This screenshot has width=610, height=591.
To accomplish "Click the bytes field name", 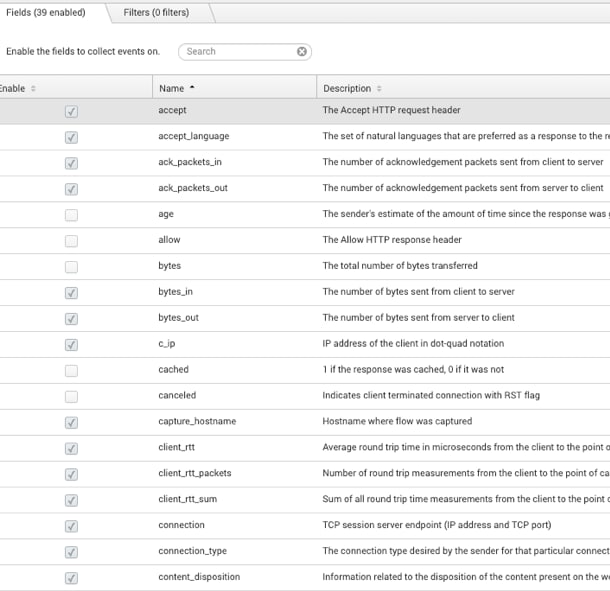I will click(x=170, y=266).
